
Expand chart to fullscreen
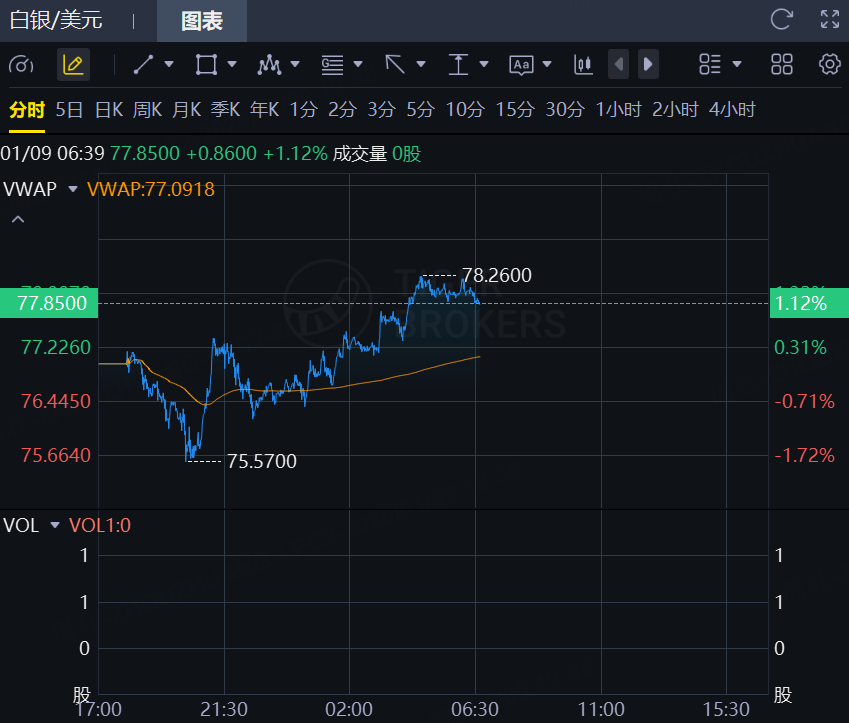coord(829,19)
